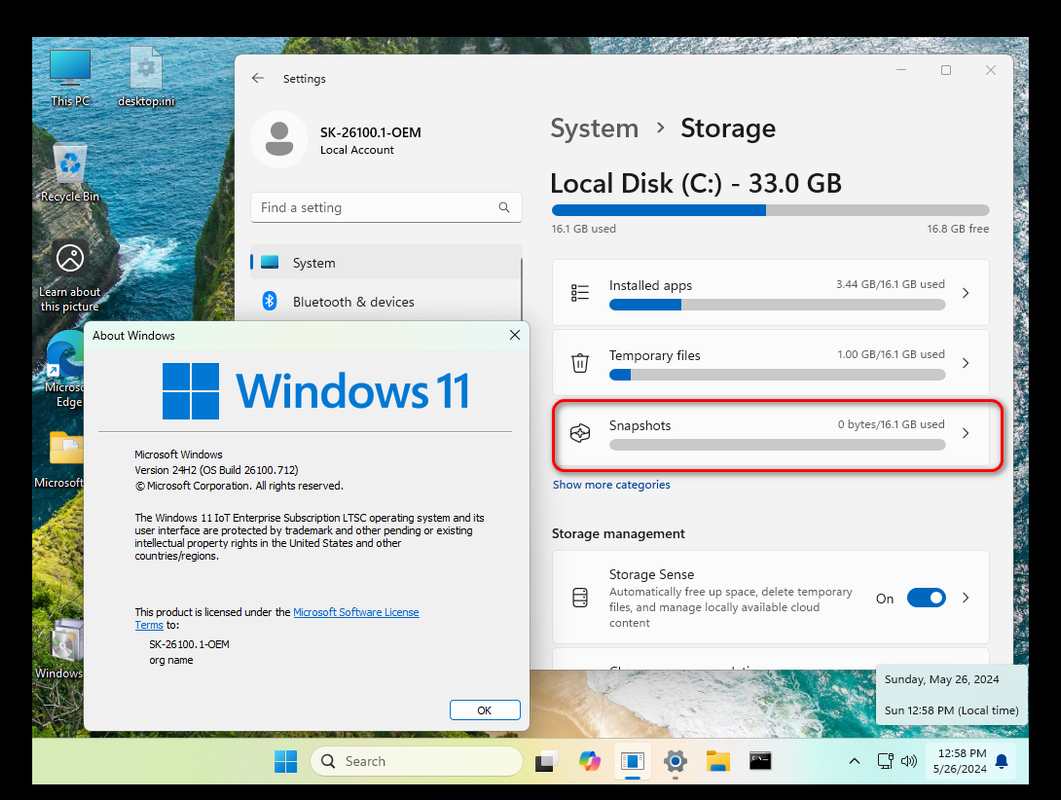Click the Settings back arrow
The height and width of the screenshot is (800, 1061).
[x=258, y=79]
